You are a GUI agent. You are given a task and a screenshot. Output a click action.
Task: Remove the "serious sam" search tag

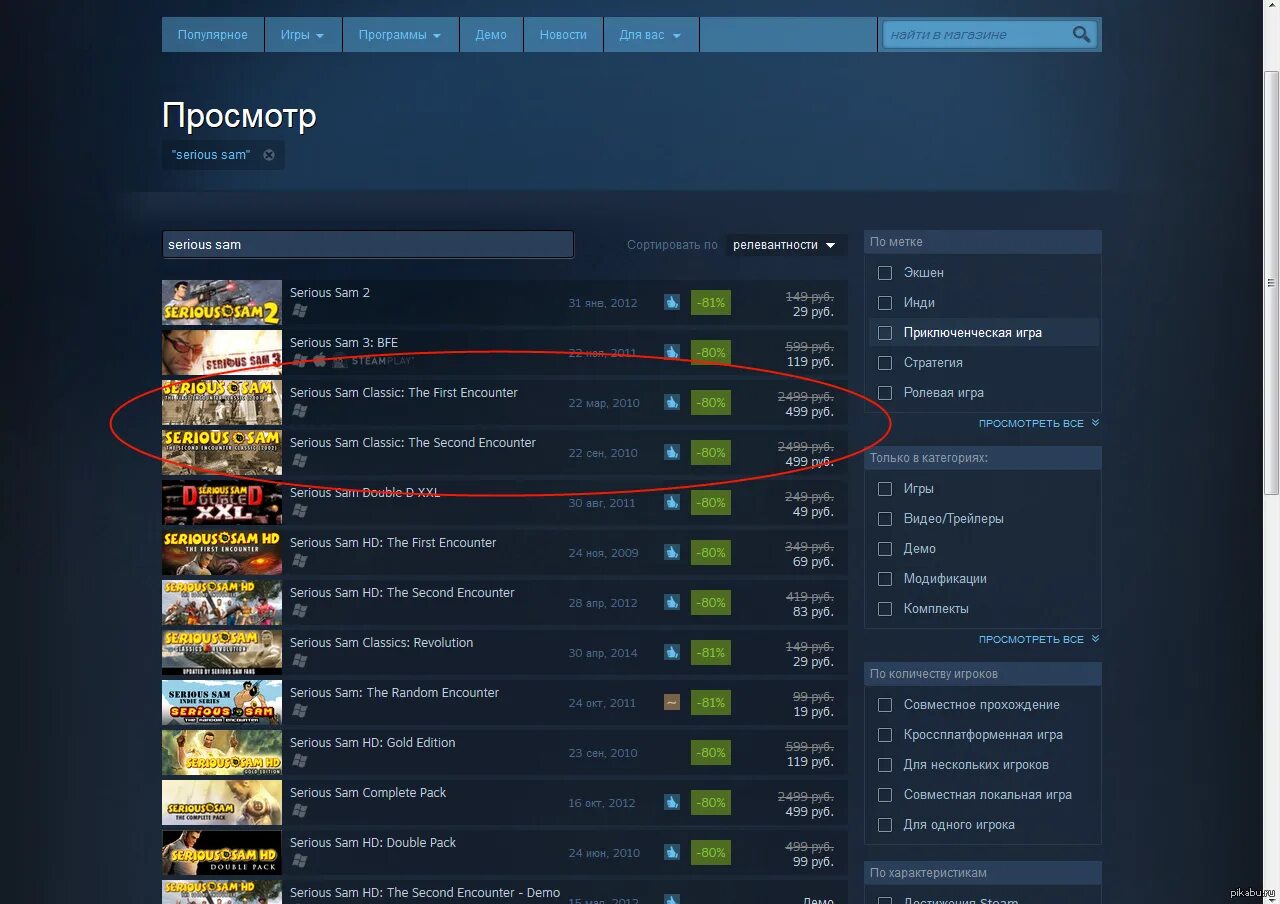point(269,155)
